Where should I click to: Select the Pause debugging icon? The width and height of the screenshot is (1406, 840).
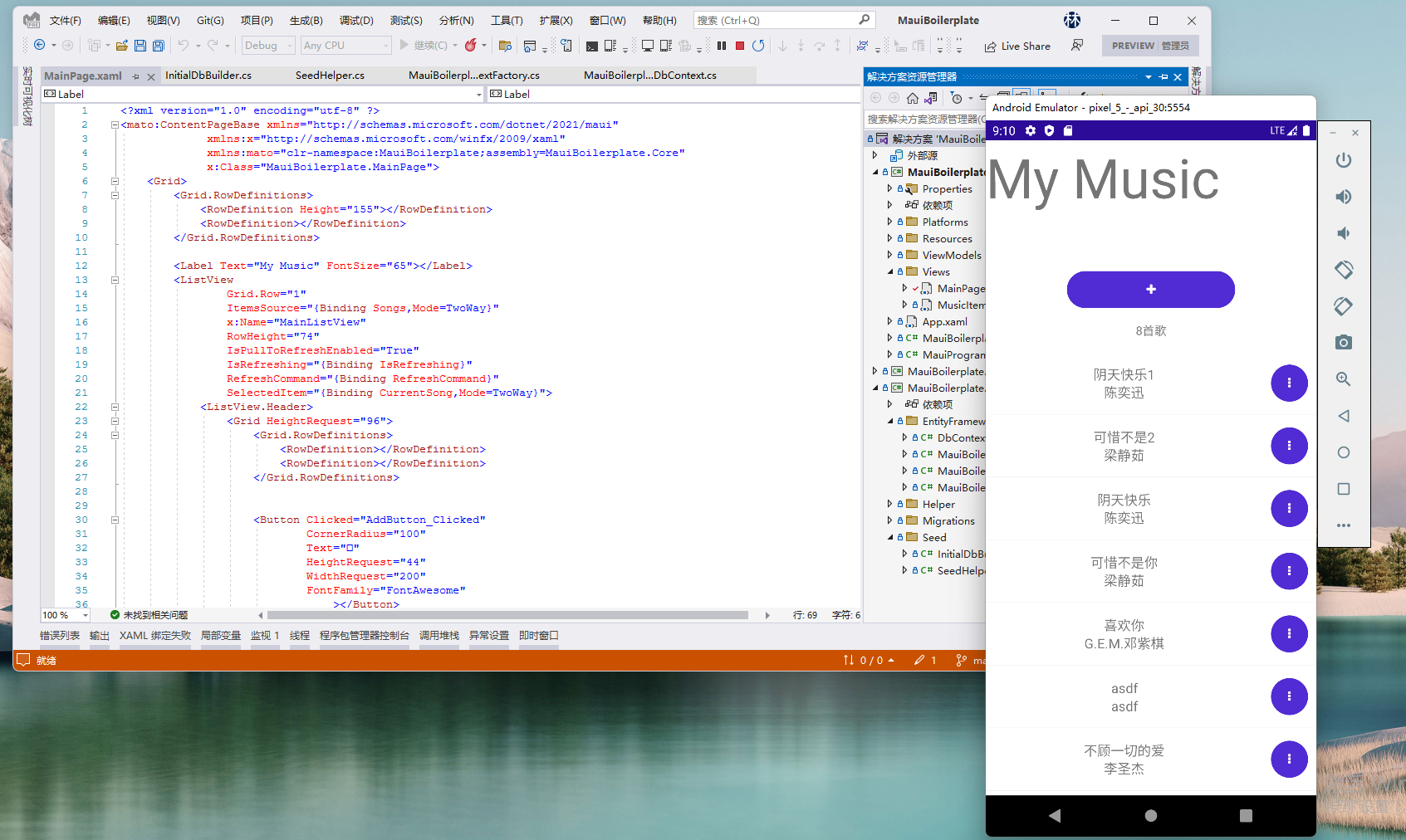point(721,46)
